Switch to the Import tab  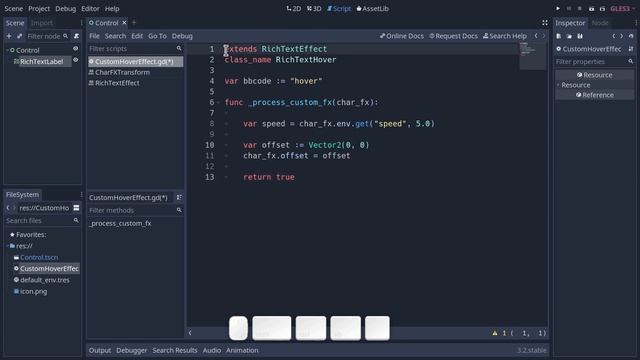pyautogui.click(x=42, y=23)
